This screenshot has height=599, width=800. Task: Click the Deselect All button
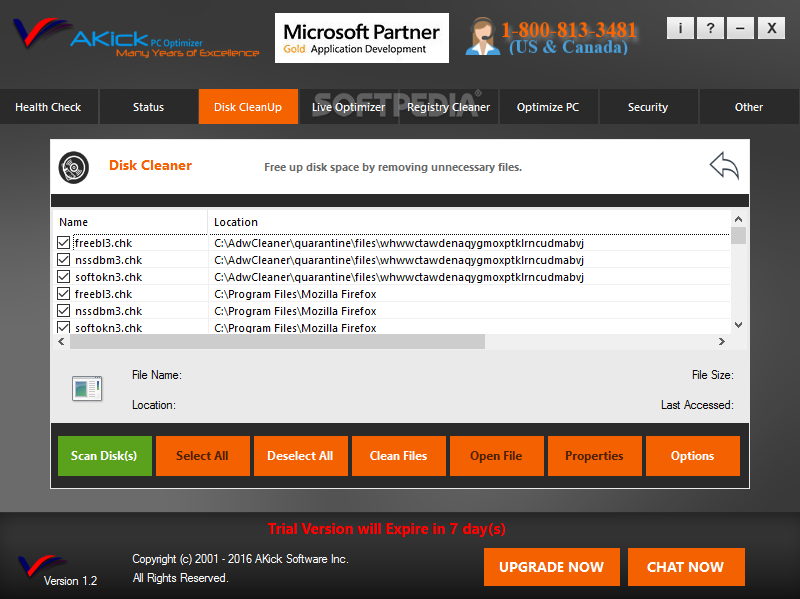(301, 456)
